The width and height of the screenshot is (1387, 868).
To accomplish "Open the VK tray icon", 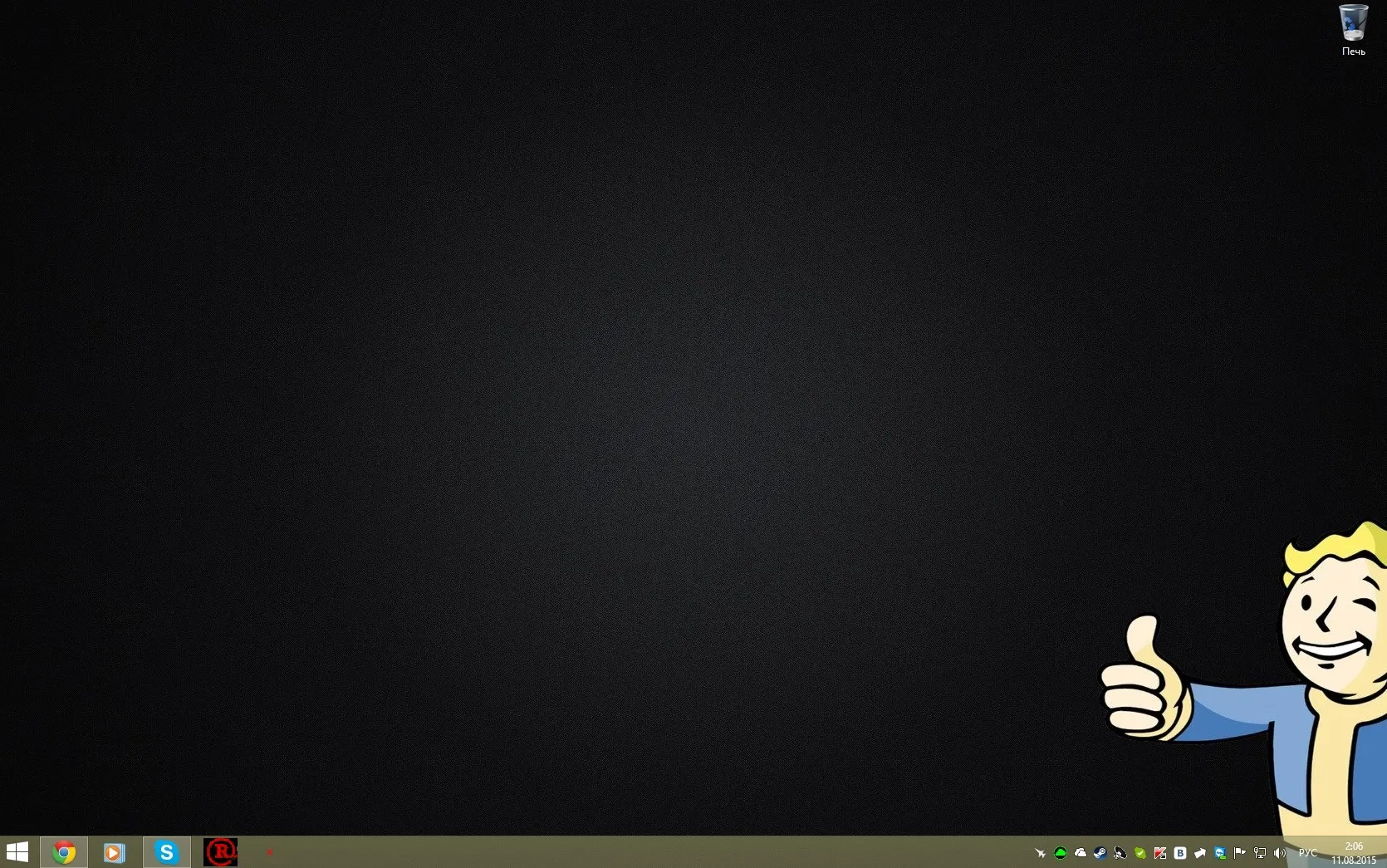I will (1179, 853).
